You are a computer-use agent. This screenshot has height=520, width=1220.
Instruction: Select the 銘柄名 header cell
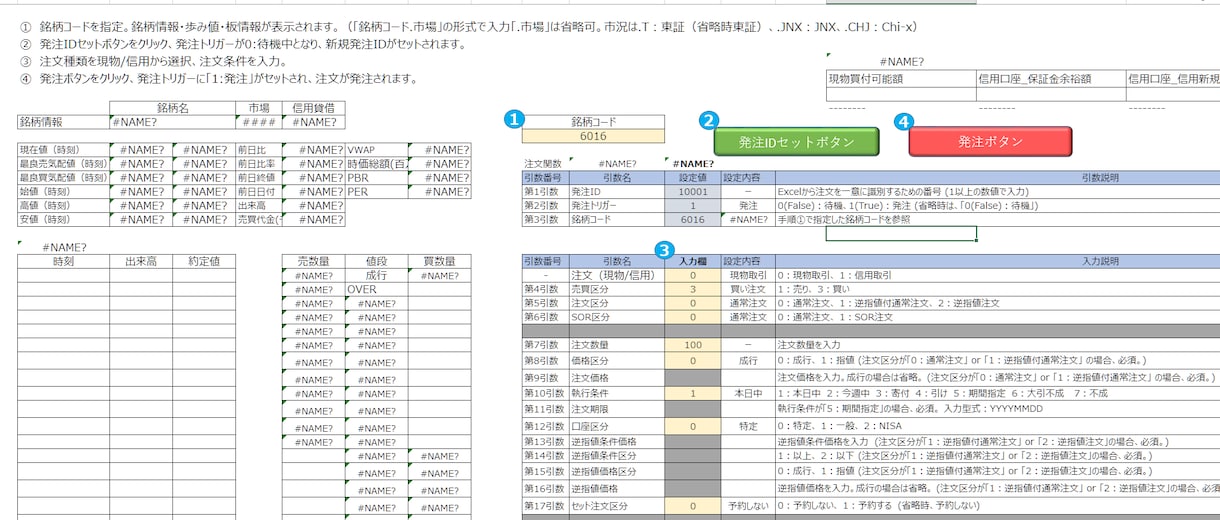(x=171, y=107)
